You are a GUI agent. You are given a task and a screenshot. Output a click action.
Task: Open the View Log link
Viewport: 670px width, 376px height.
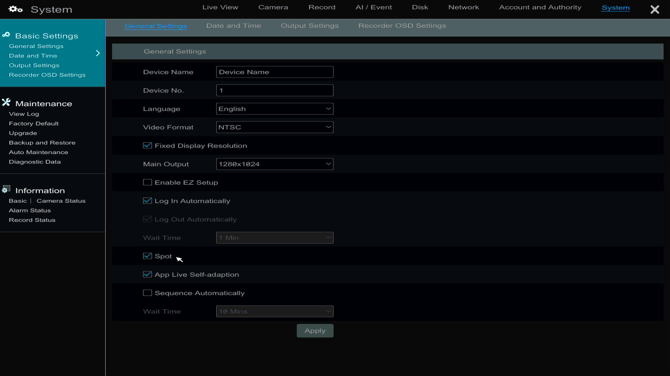click(x=24, y=114)
